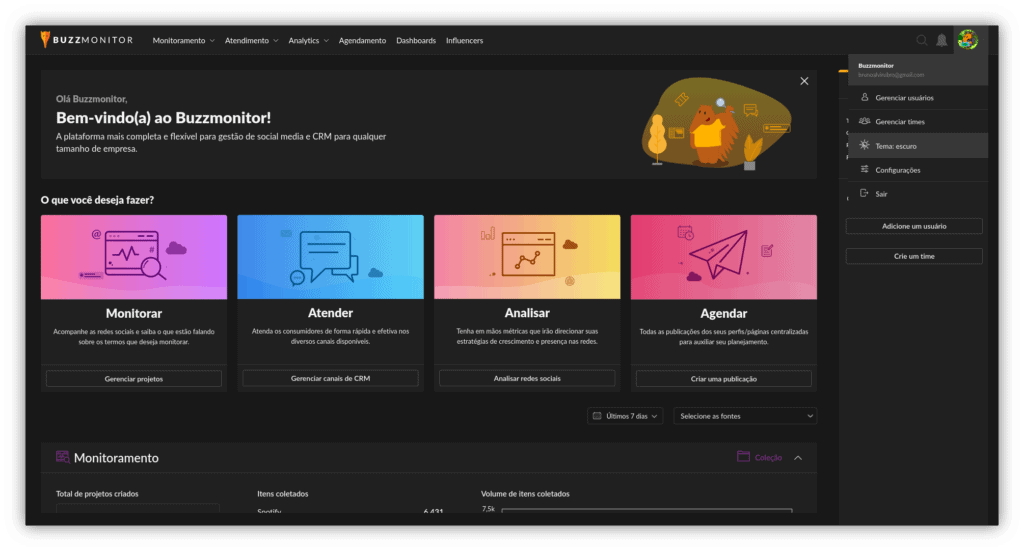
Task: Click the 'Adicione um usuário' button
Action: tap(914, 226)
